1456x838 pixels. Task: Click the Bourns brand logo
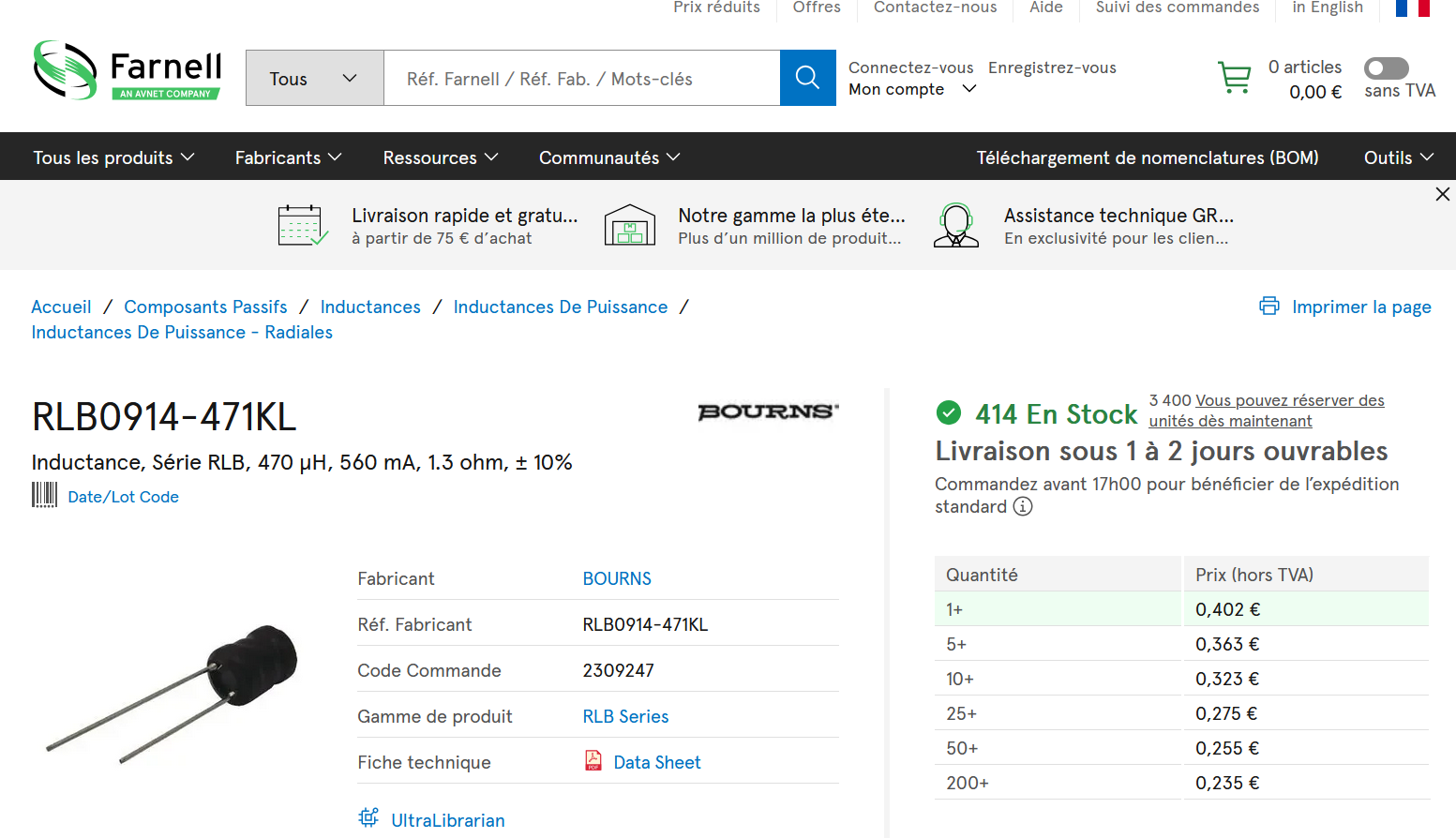click(768, 412)
